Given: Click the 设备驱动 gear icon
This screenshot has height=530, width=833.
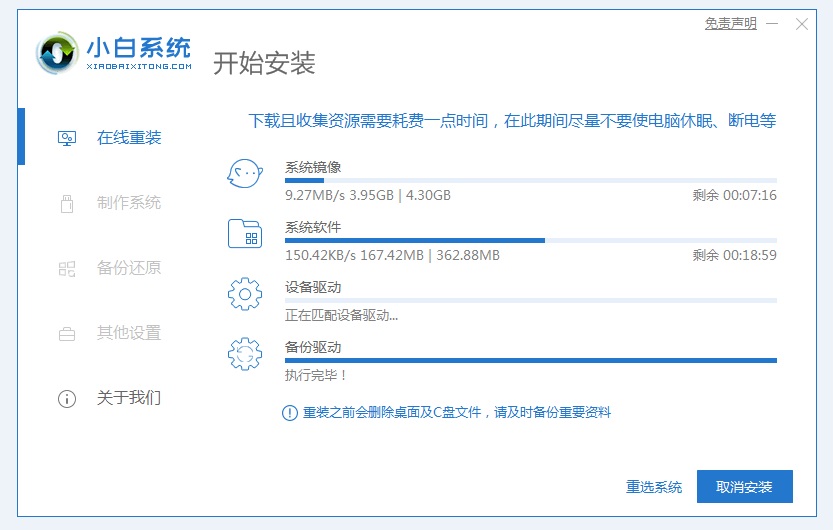Looking at the screenshot, I should [245, 295].
